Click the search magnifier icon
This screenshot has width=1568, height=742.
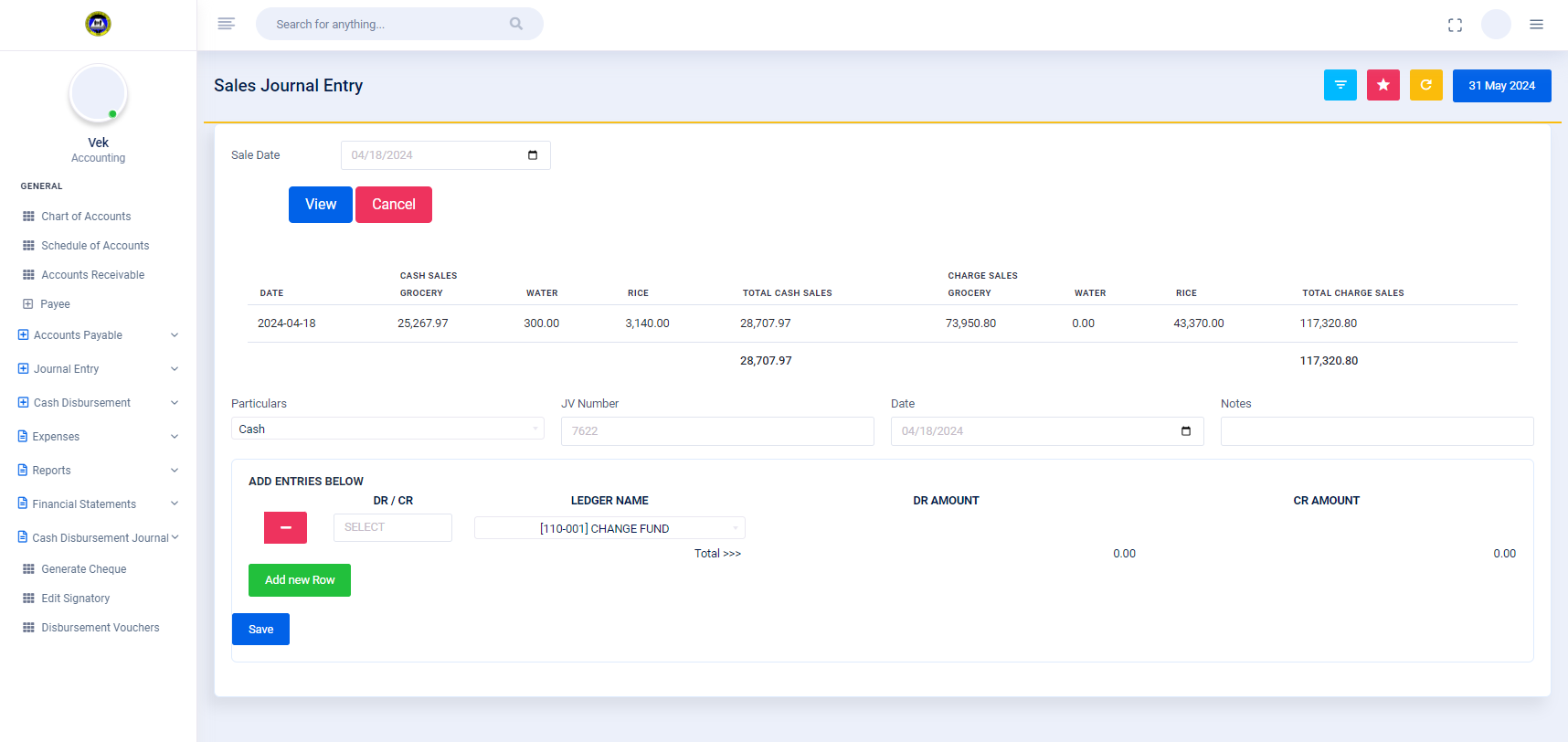click(x=516, y=24)
